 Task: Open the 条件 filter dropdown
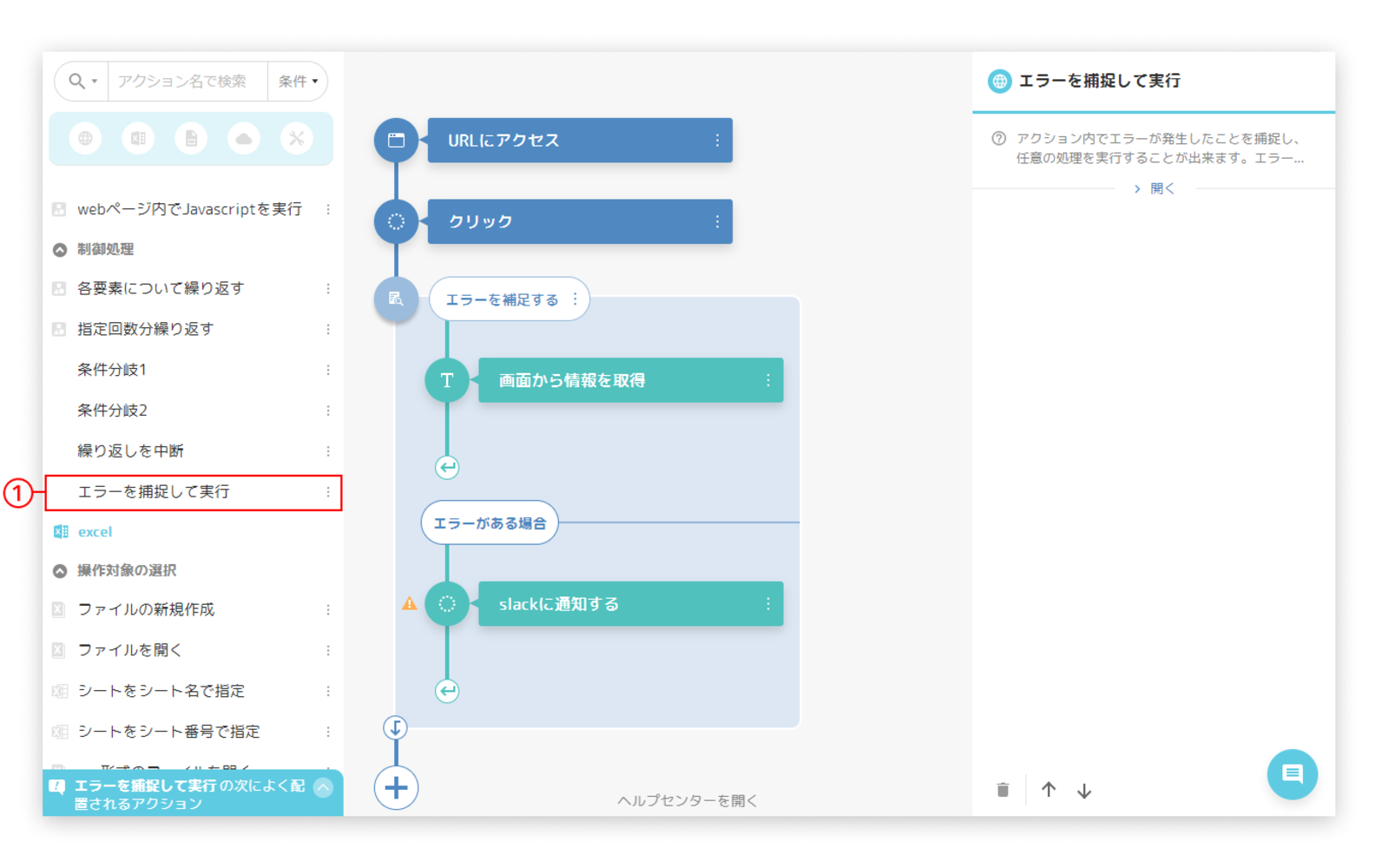click(298, 81)
